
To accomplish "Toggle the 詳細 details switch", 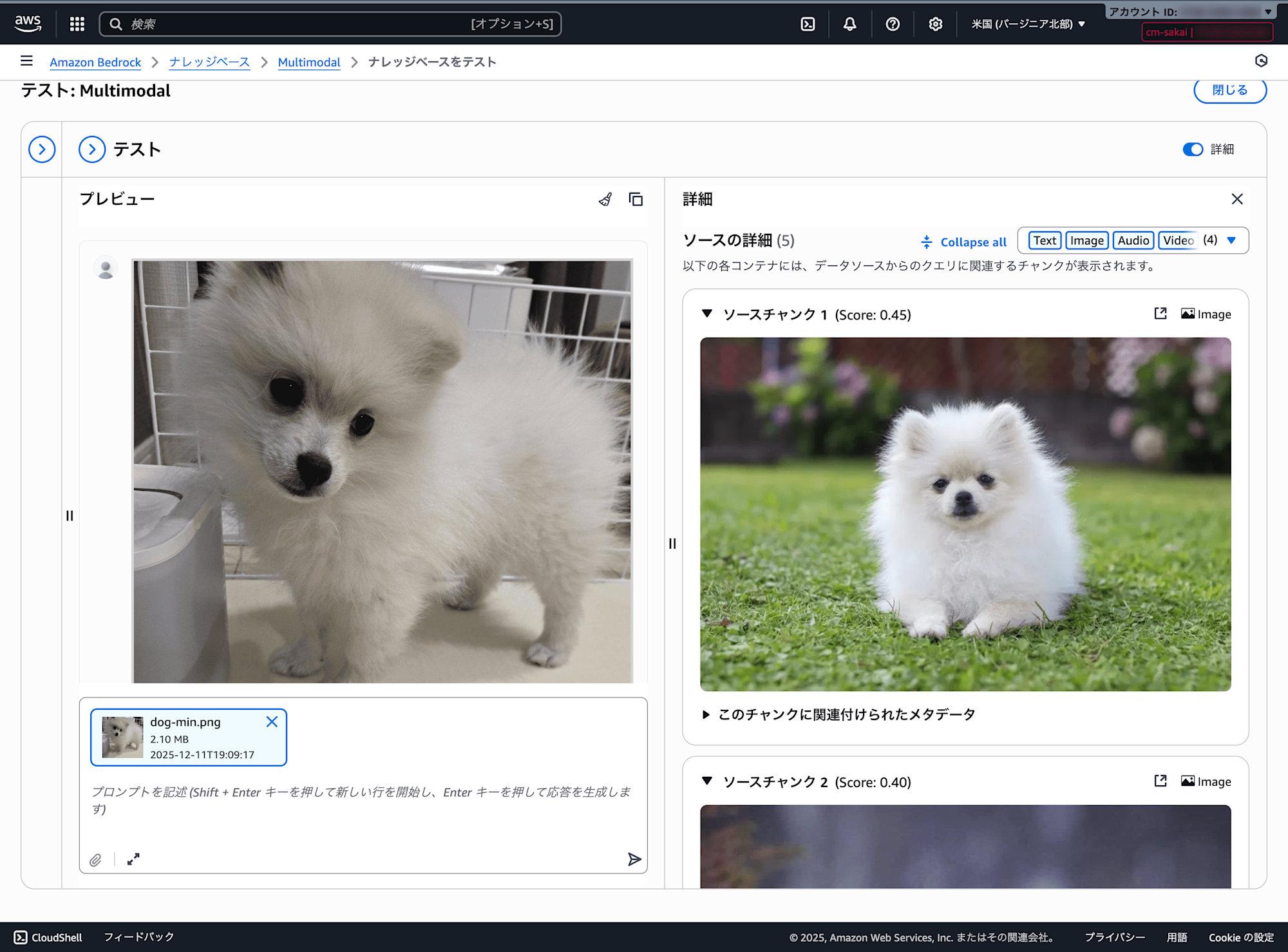I will (x=1193, y=149).
